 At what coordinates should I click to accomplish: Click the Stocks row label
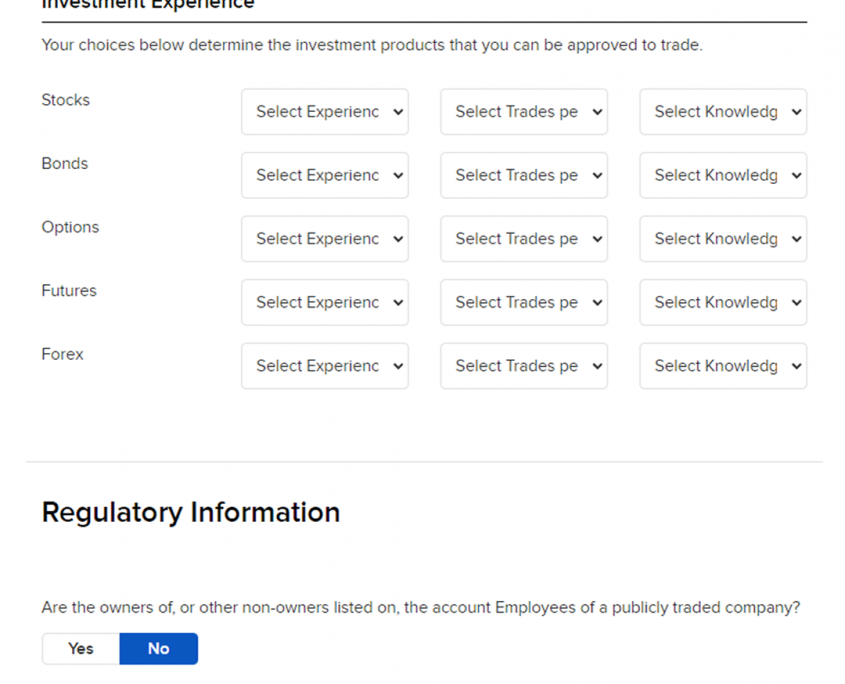tap(66, 100)
